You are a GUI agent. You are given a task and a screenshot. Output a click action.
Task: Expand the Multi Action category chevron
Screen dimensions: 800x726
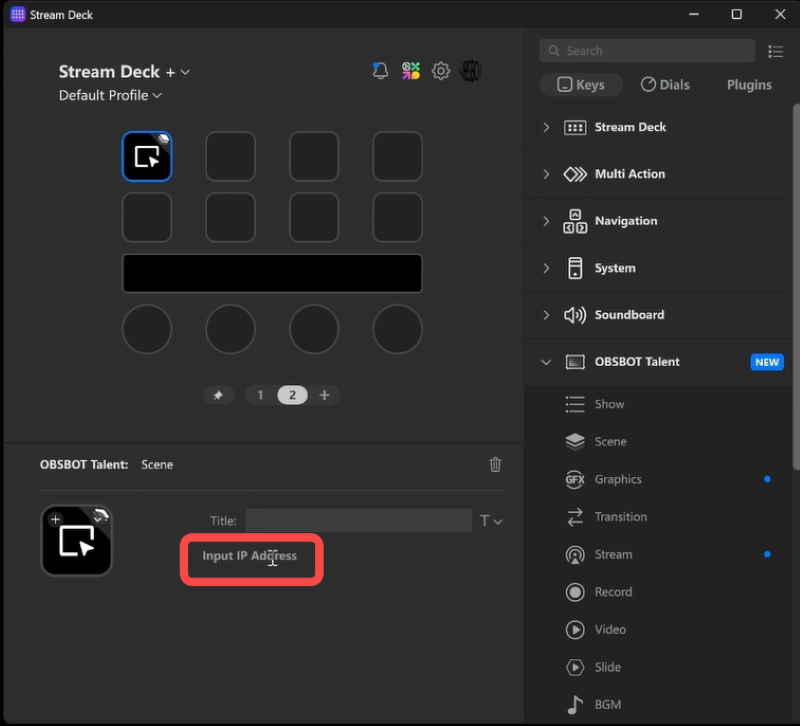point(546,174)
